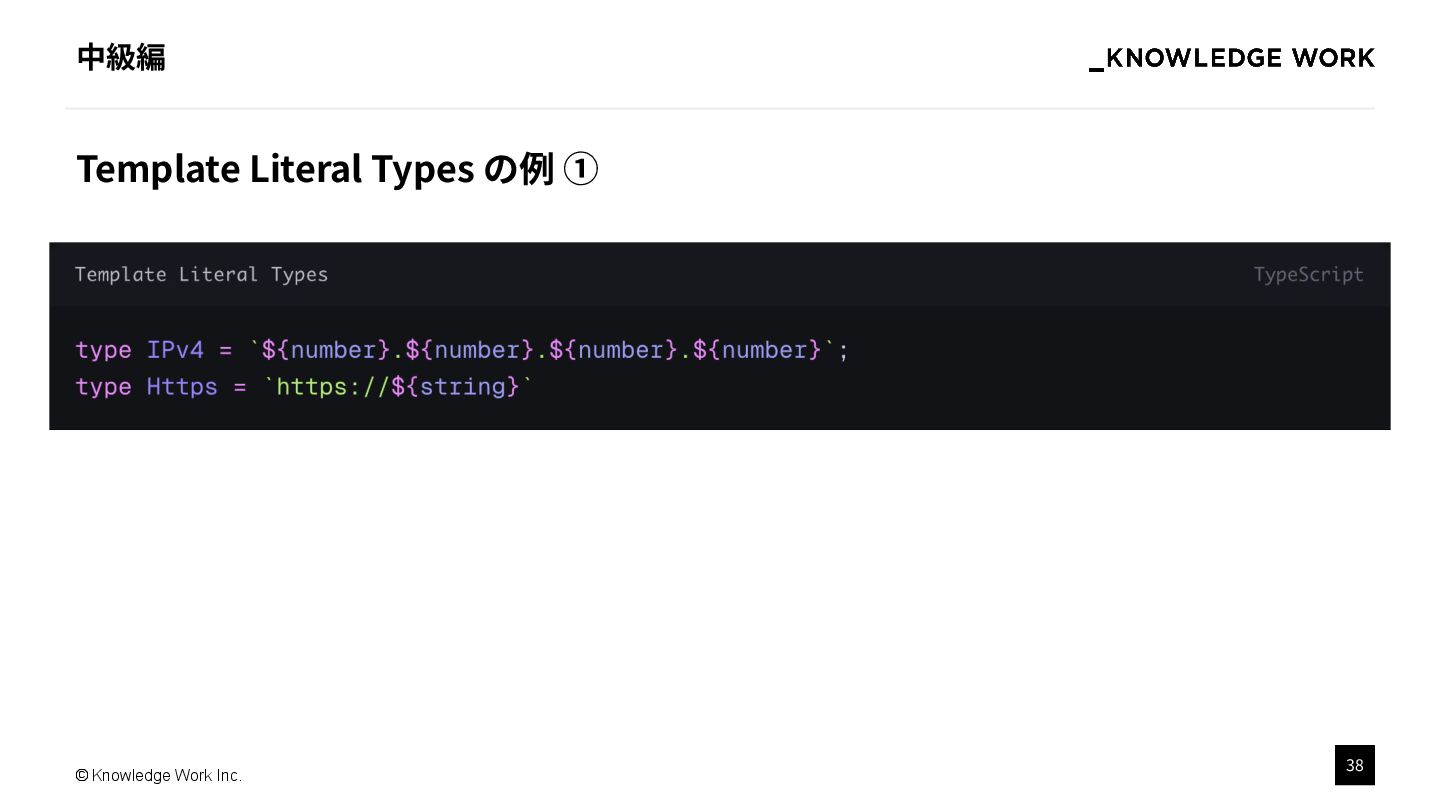Click the semicolon ending the IPv4 line
This screenshot has height=810, width=1440.
point(844,350)
